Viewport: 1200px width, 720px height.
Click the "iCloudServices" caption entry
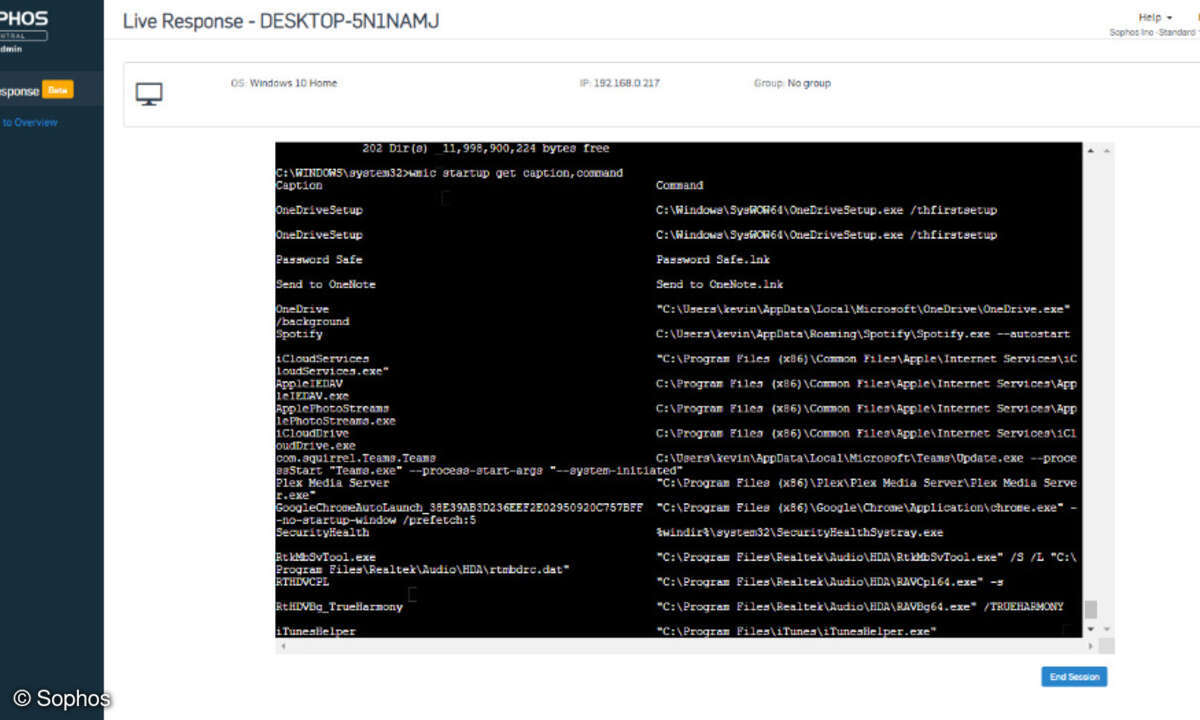(x=323, y=359)
